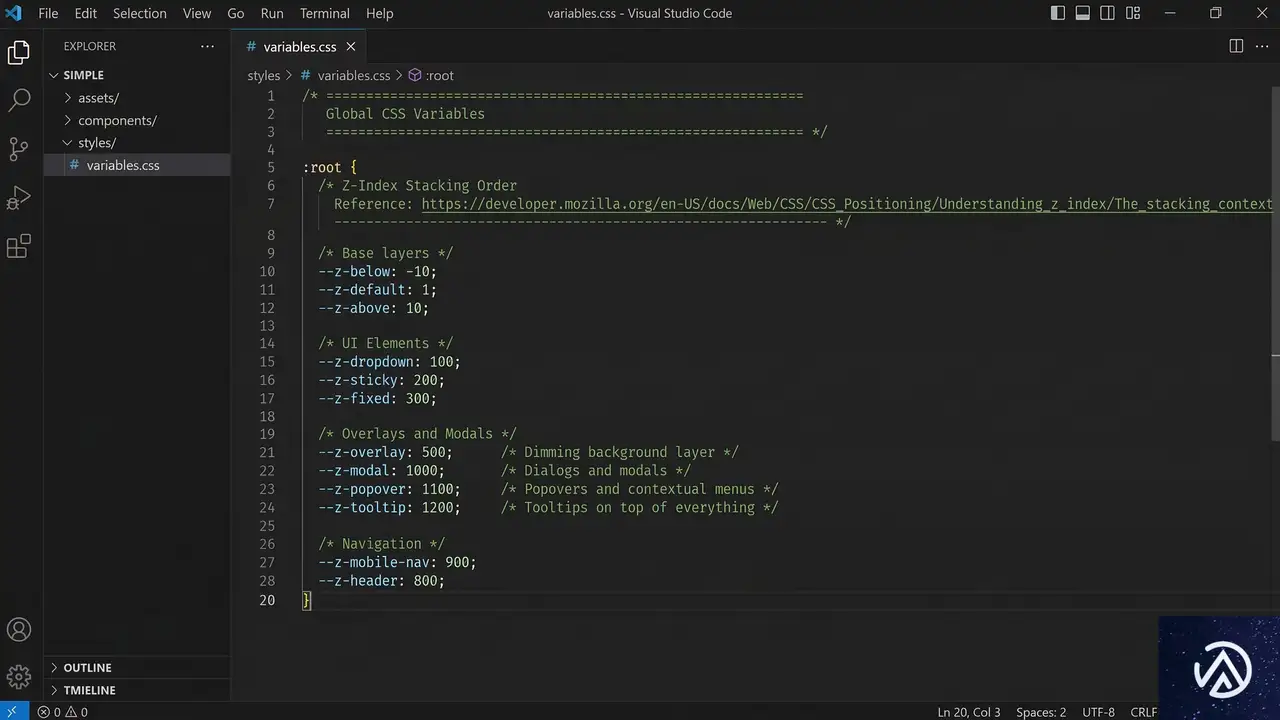Close the variables.css tab
The width and height of the screenshot is (1280, 720).
[351, 47]
